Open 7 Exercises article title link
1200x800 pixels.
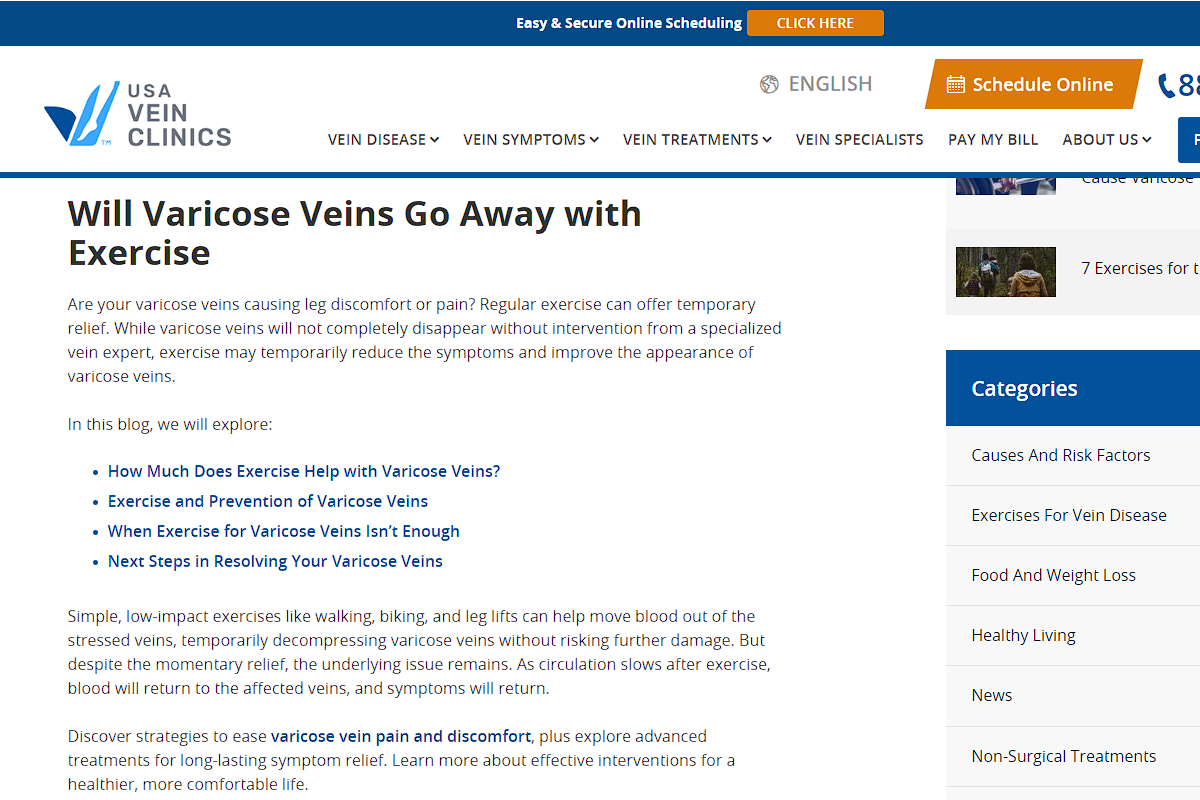pos(1137,268)
